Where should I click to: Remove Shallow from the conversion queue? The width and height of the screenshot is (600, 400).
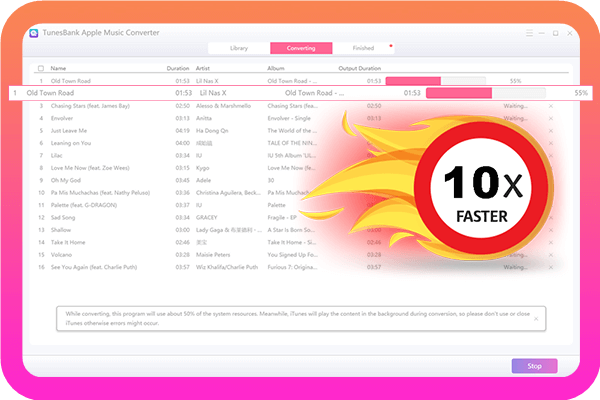551,230
